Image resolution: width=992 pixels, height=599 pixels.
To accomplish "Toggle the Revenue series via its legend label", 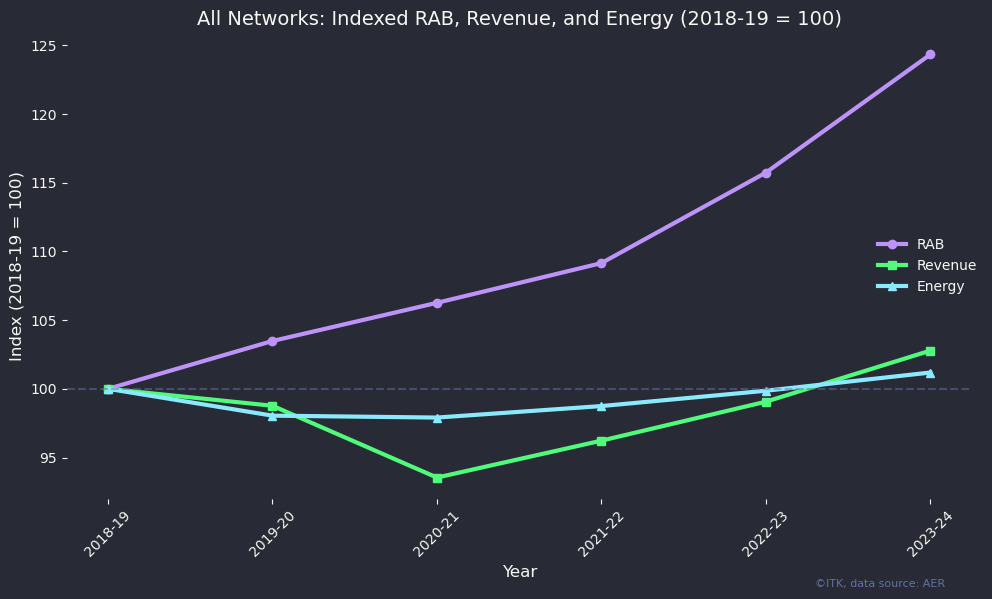I will tap(946, 265).
